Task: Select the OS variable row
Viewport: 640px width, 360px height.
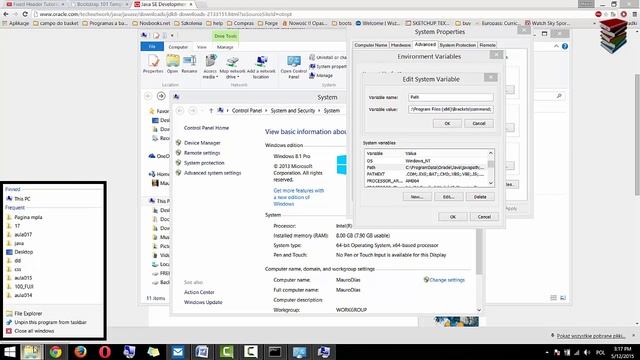Action: point(426,161)
